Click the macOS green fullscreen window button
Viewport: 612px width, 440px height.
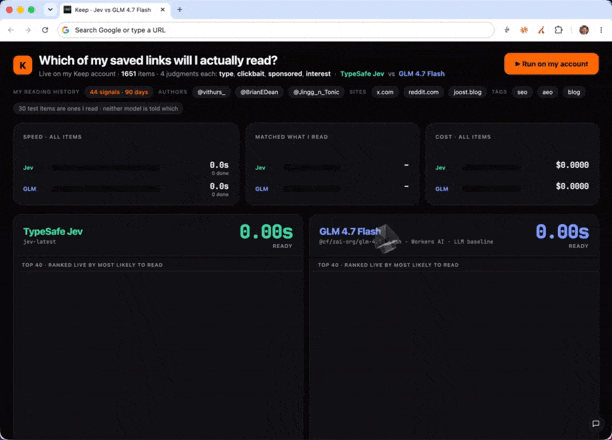tap(31, 10)
